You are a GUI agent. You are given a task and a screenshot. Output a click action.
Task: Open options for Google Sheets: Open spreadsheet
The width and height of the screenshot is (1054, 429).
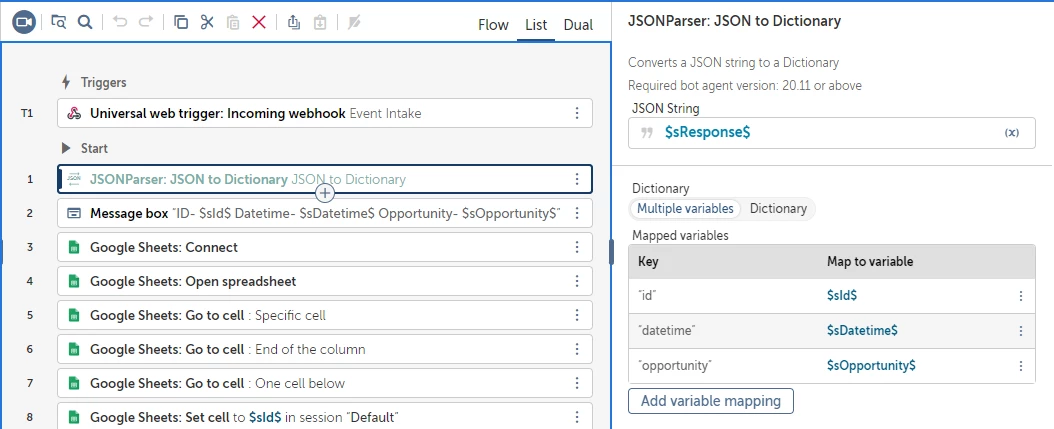click(577, 281)
